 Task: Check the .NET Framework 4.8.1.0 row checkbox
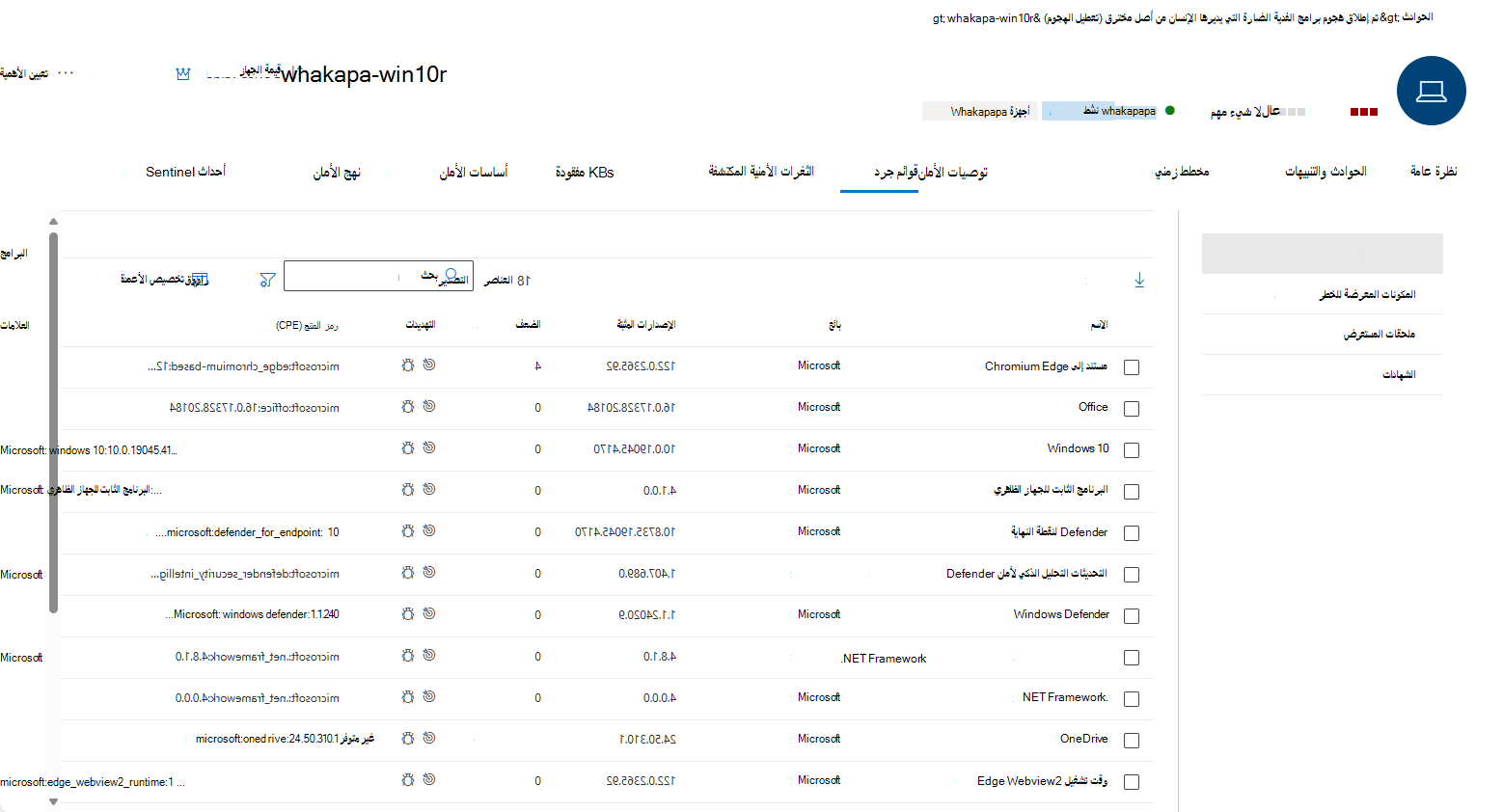1132,658
